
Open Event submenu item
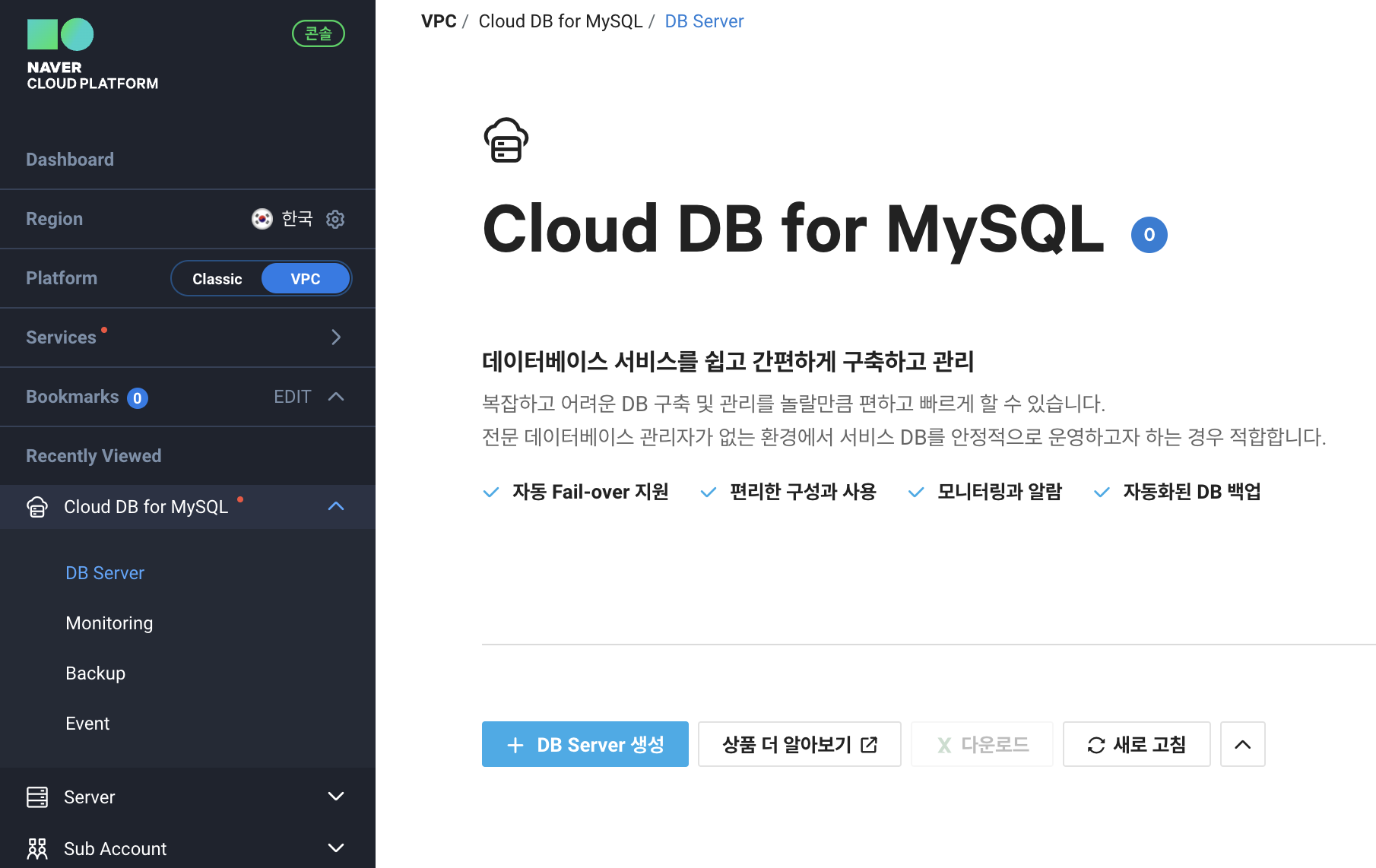pos(87,724)
